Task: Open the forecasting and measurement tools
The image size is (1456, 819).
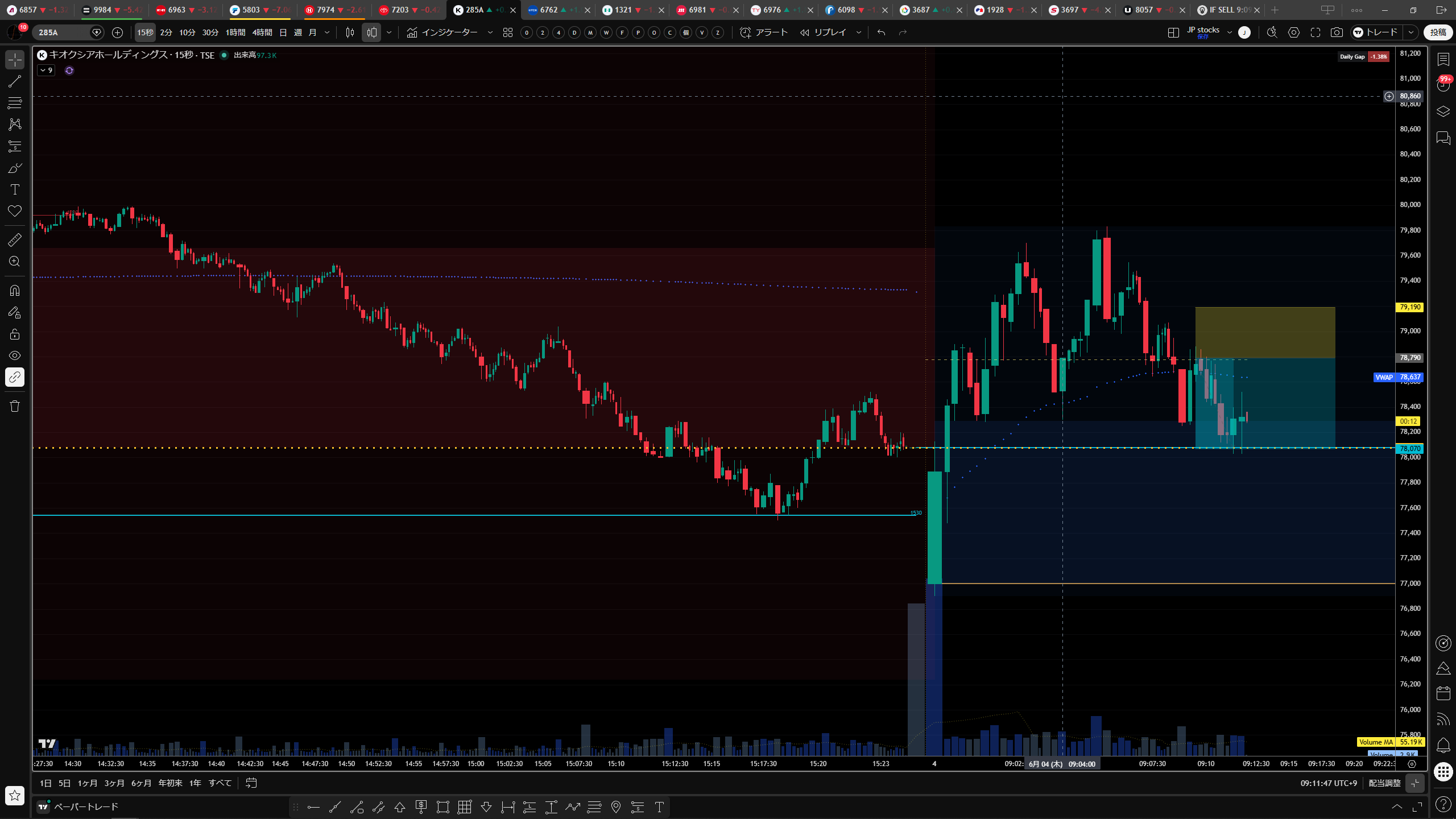Action: [15, 146]
